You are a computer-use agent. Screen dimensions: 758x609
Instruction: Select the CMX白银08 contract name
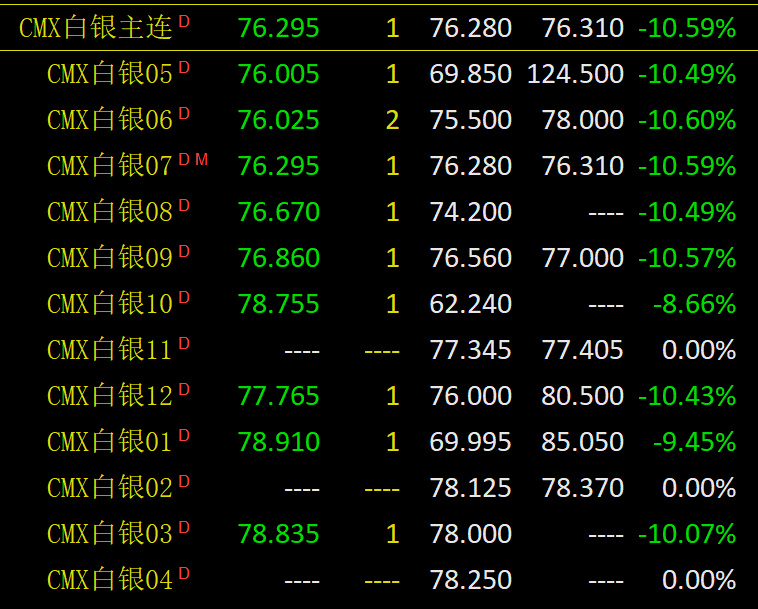point(110,212)
